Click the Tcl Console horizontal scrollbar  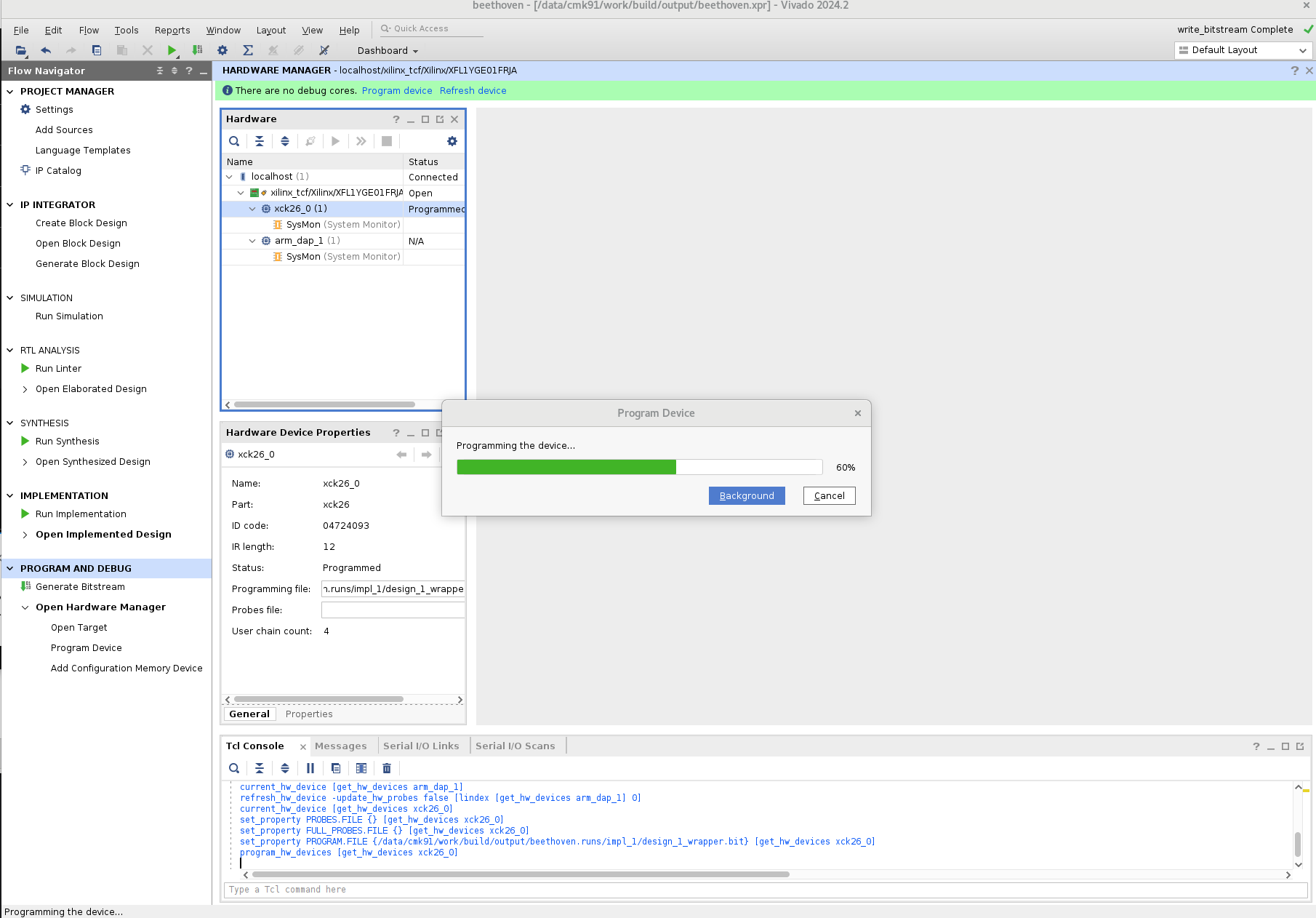(x=521, y=874)
